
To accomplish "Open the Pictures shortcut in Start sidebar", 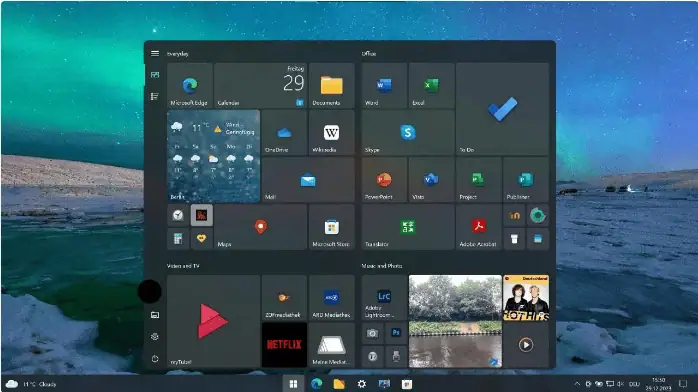I will pyautogui.click(x=155, y=315).
